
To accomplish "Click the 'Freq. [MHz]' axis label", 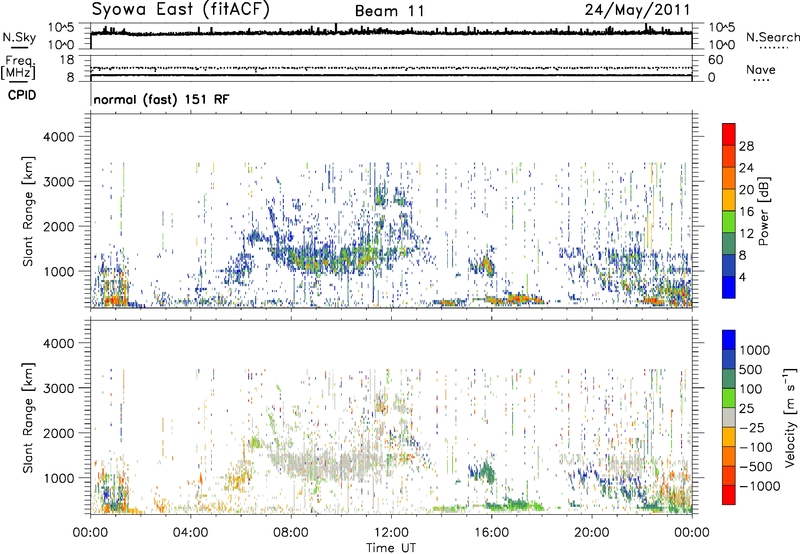I will pyautogui.click(x=18, y=68).
